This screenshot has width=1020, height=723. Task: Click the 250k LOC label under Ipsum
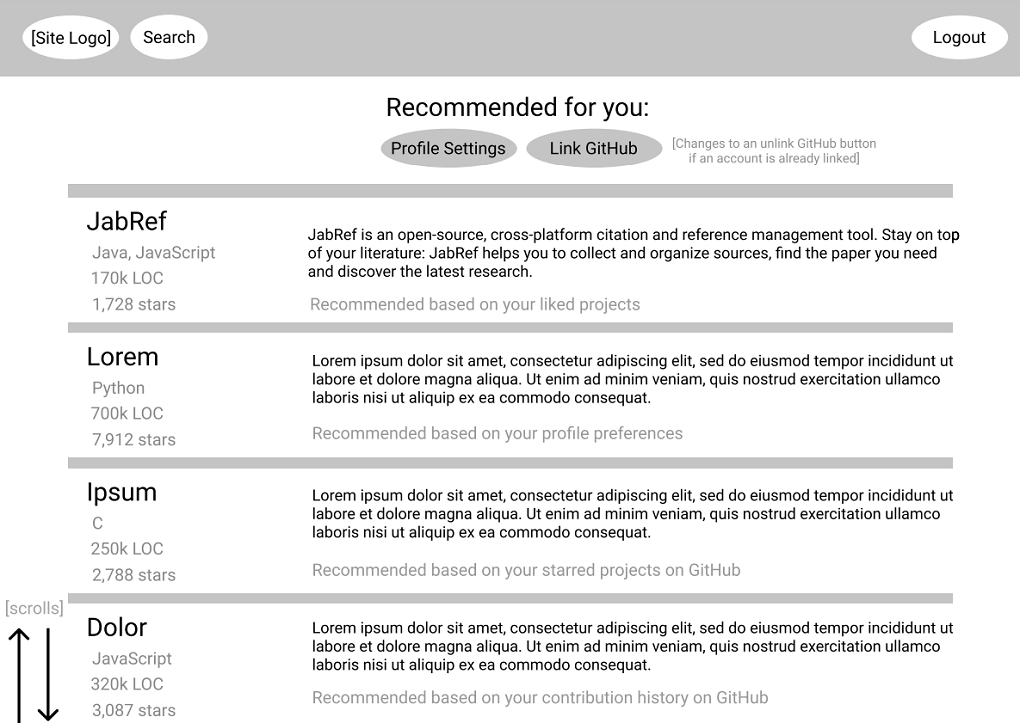[127, 549]
